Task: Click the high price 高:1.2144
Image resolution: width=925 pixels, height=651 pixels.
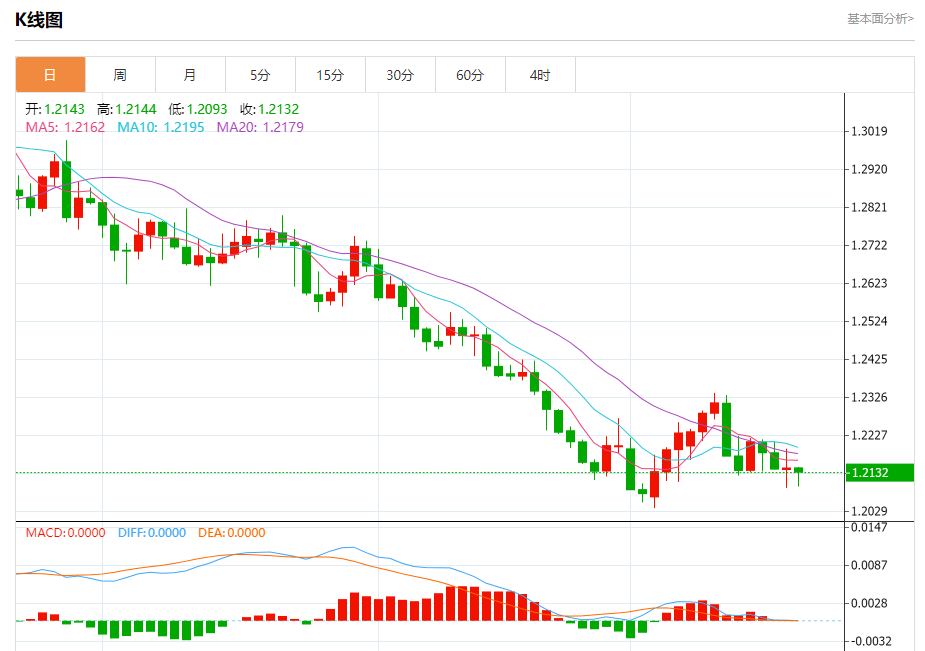Action: (127, 109)
